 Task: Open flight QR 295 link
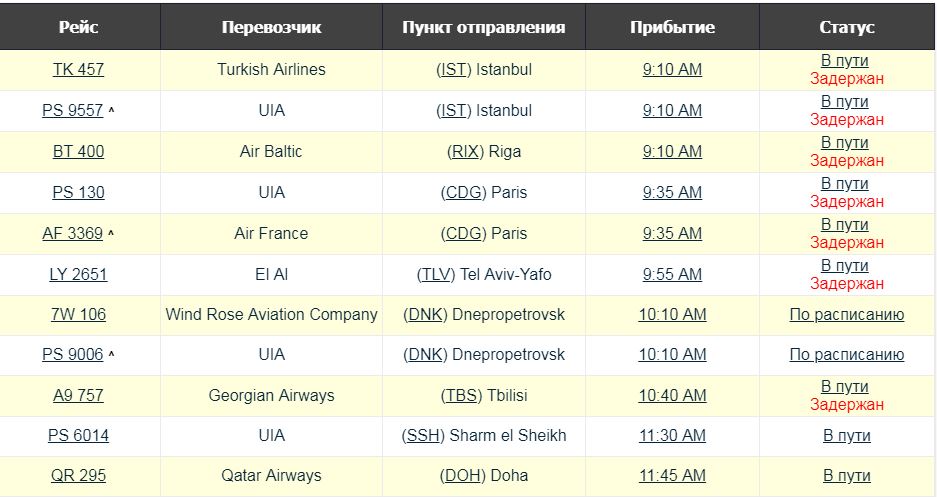point(78,475)
